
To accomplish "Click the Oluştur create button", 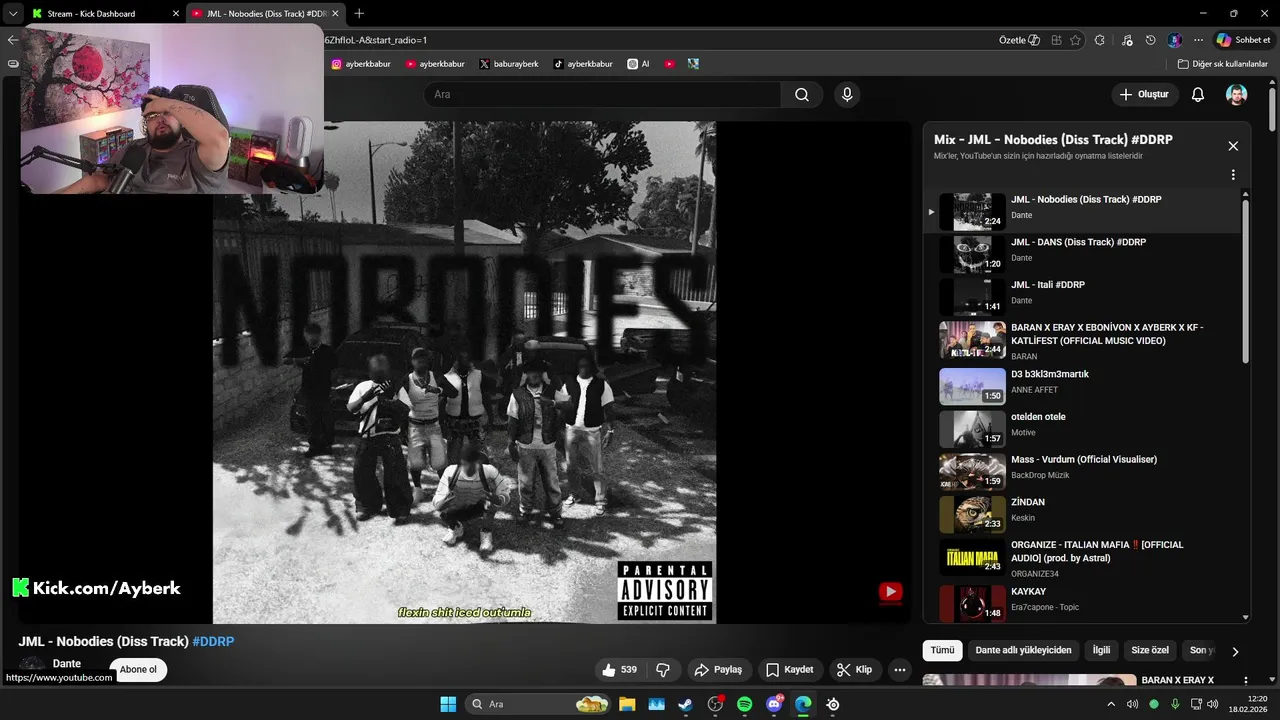I will pos(1144,95).
